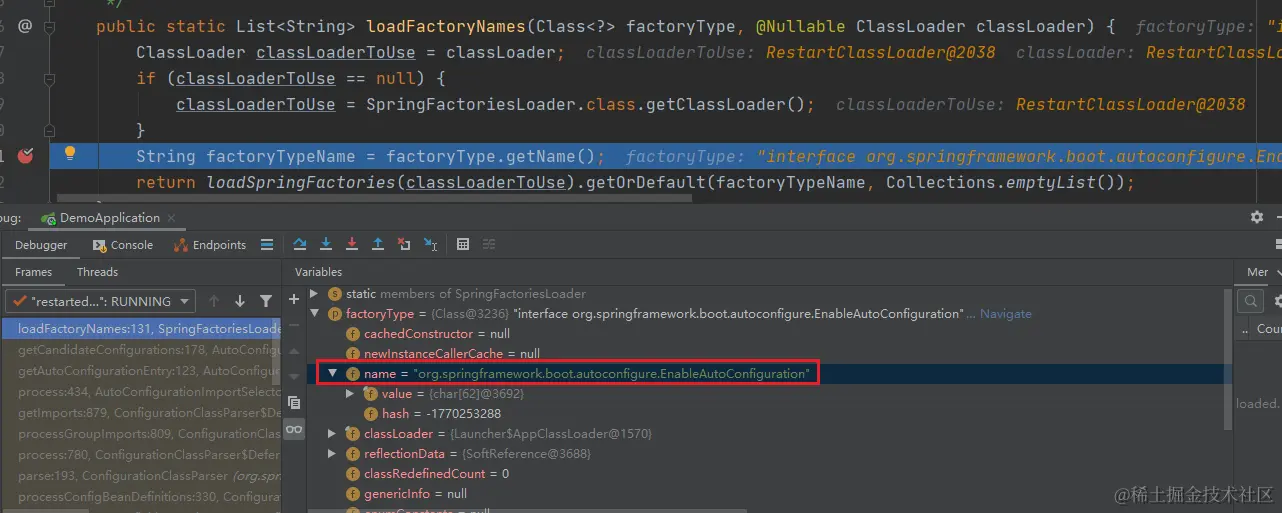Switch to the Debugger tab

tap(41, 245)
